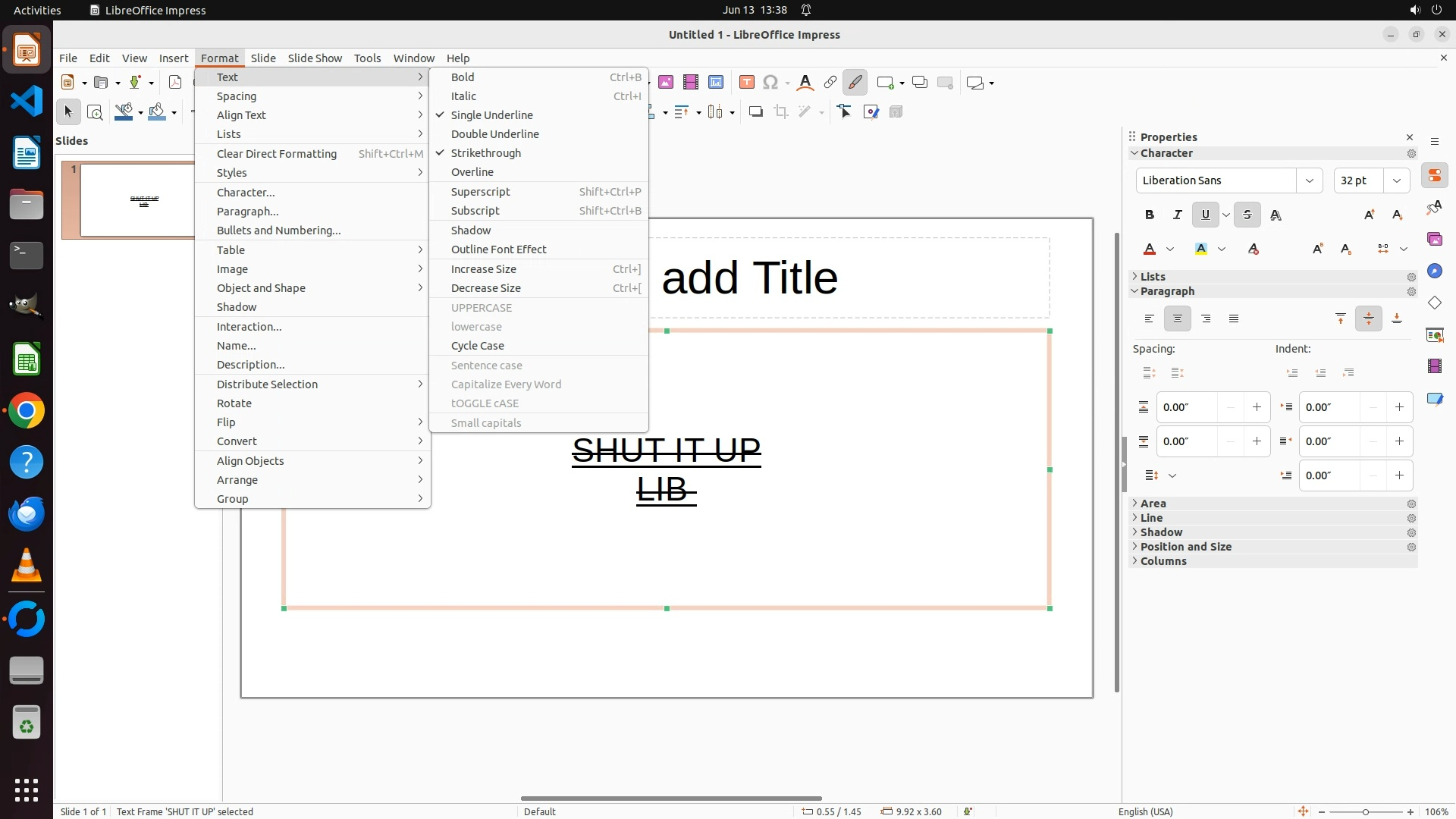Expand the Position and Size section
Image resolution: width=1456 pixels, height=819 pixels.
coord(1185,547)
